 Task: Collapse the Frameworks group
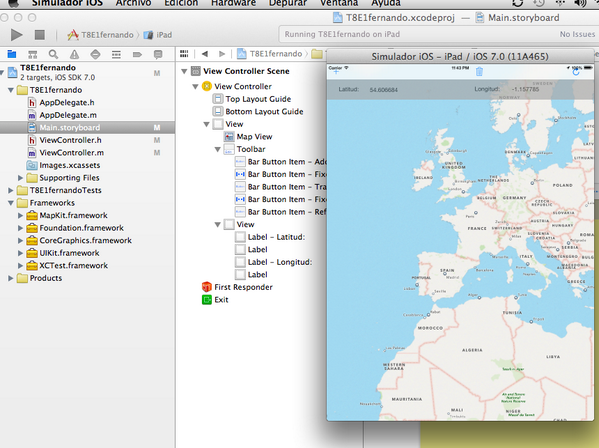[11, 203]
